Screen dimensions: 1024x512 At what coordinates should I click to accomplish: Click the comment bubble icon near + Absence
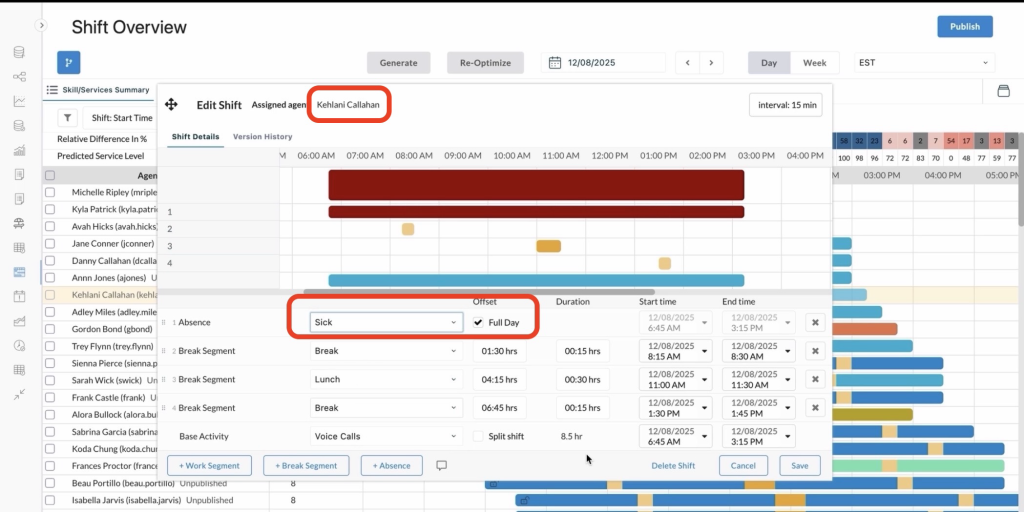(441, 465)
